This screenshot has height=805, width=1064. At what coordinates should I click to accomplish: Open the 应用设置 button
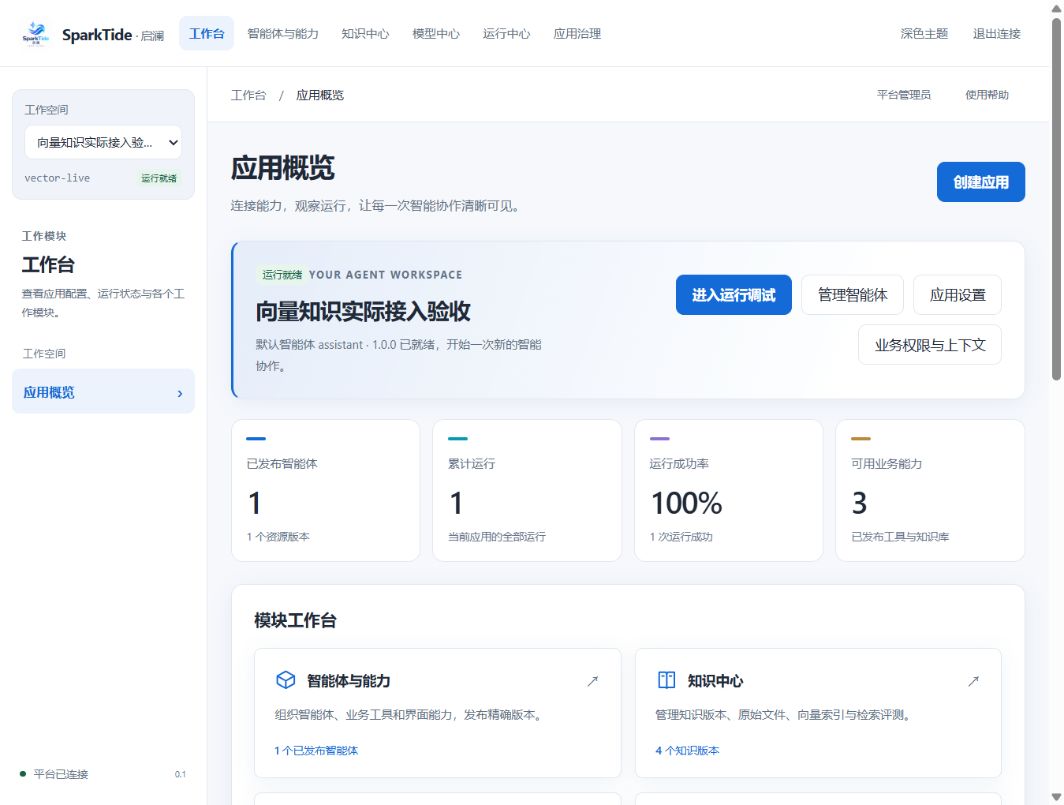coord(957,295)
